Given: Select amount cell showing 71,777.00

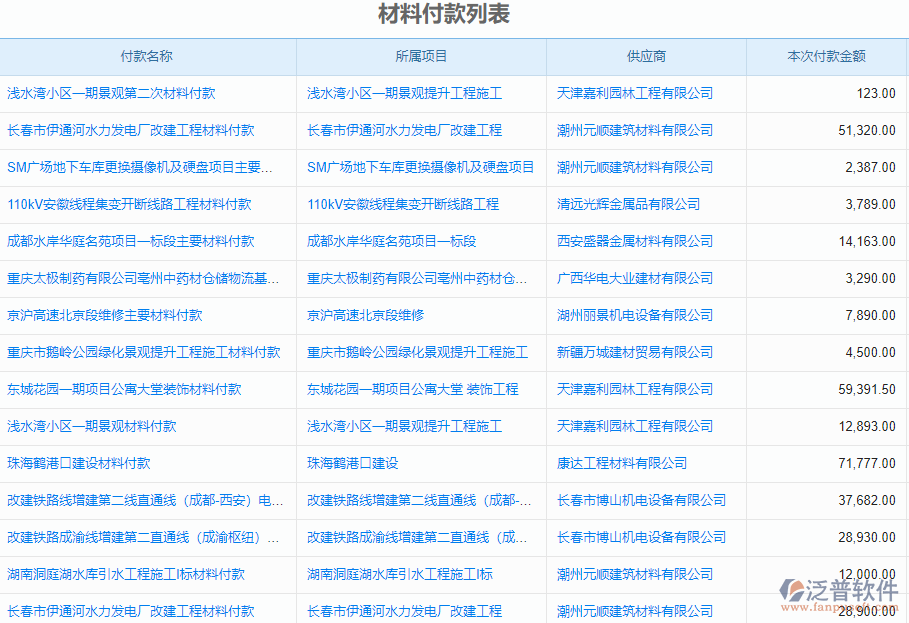Looking at the screenshot, I should [x=864, y=463].
